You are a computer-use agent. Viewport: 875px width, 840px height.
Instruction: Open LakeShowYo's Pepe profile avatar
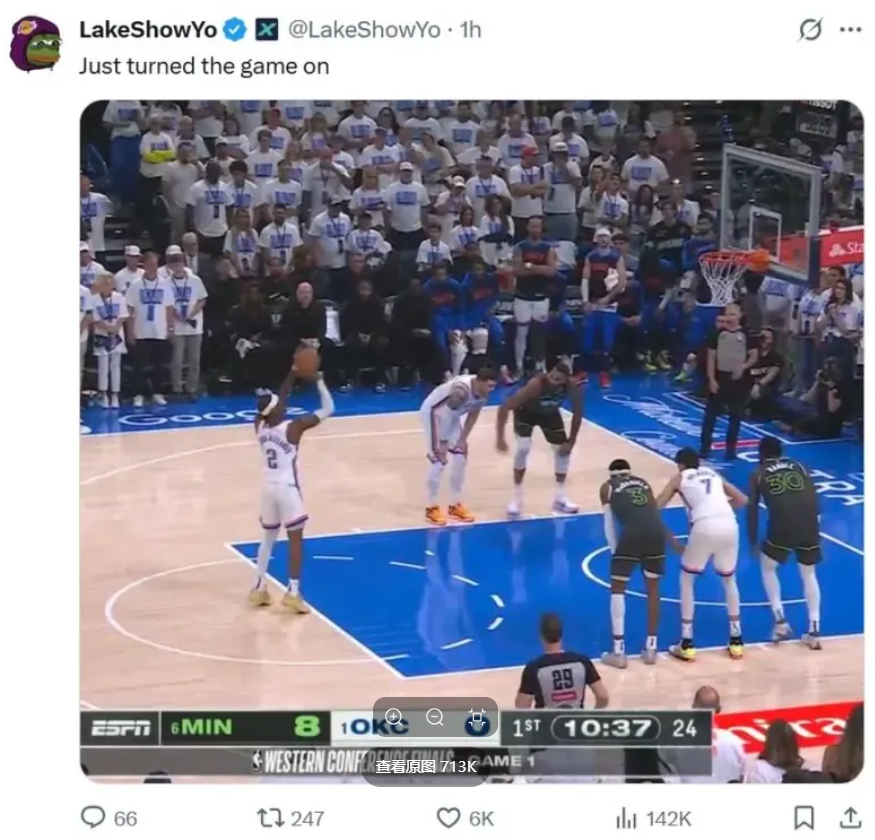point(36,45)
